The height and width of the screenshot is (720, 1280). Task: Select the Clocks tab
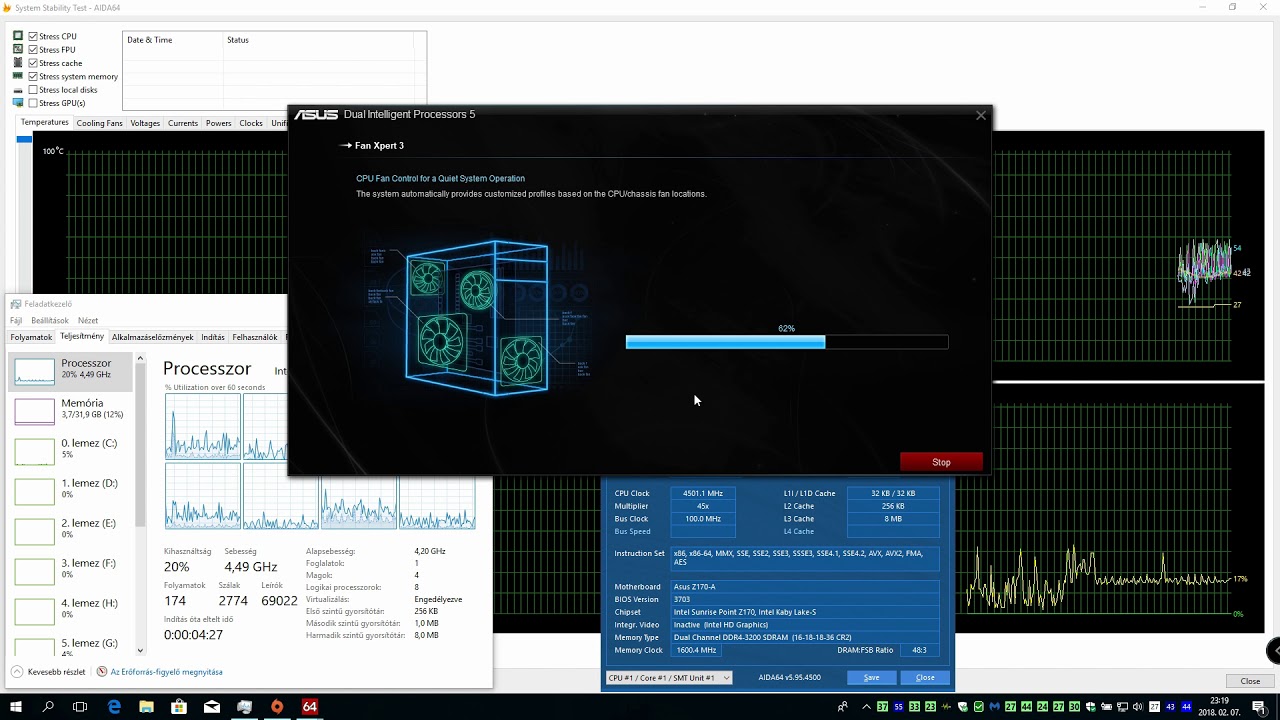(251, 123)
